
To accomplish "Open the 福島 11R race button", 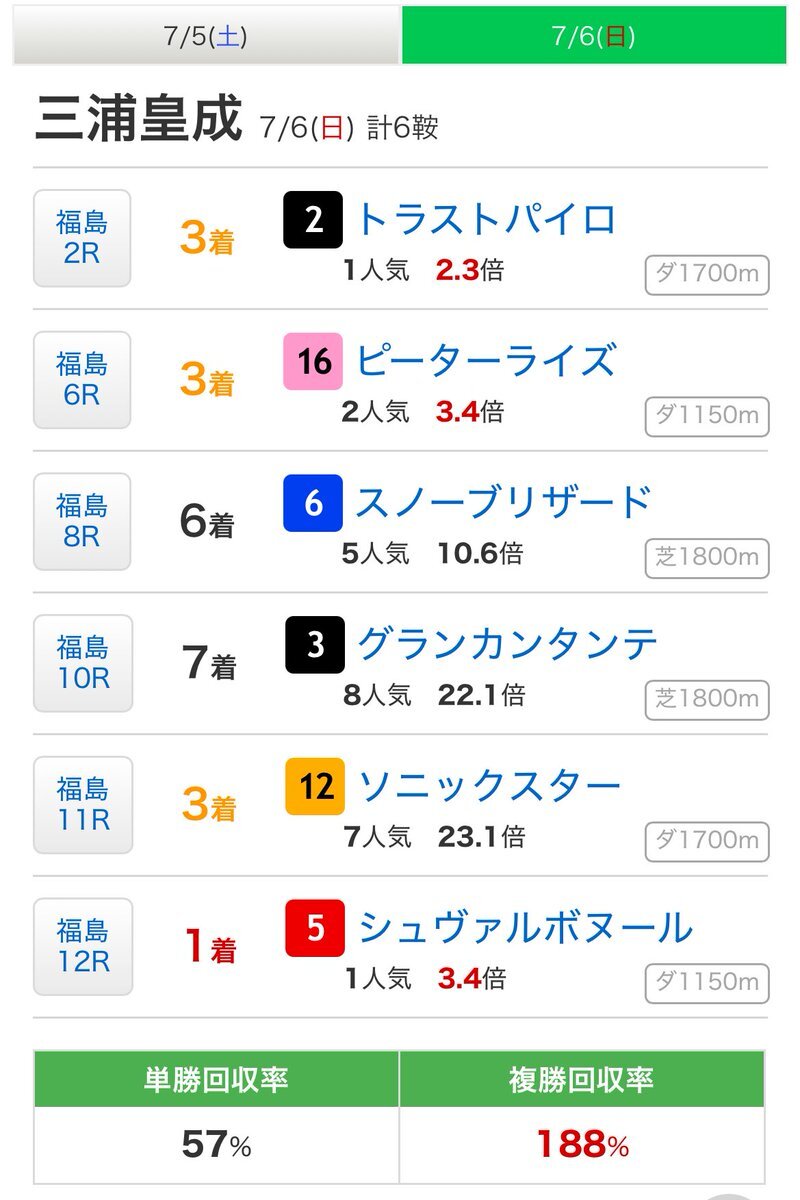I will (82, 805).
